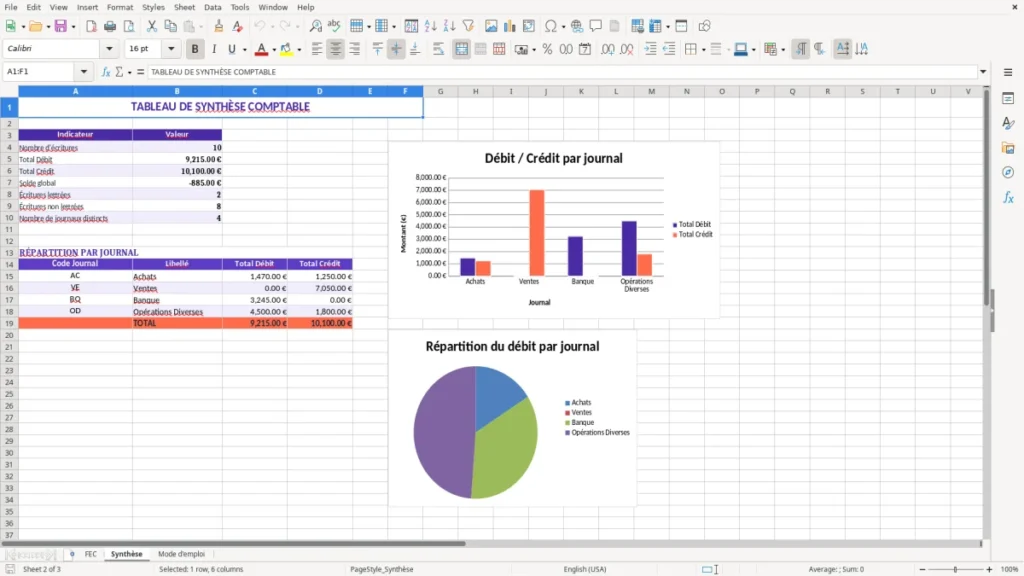Toggle Align Left

(x=317, y=49)
